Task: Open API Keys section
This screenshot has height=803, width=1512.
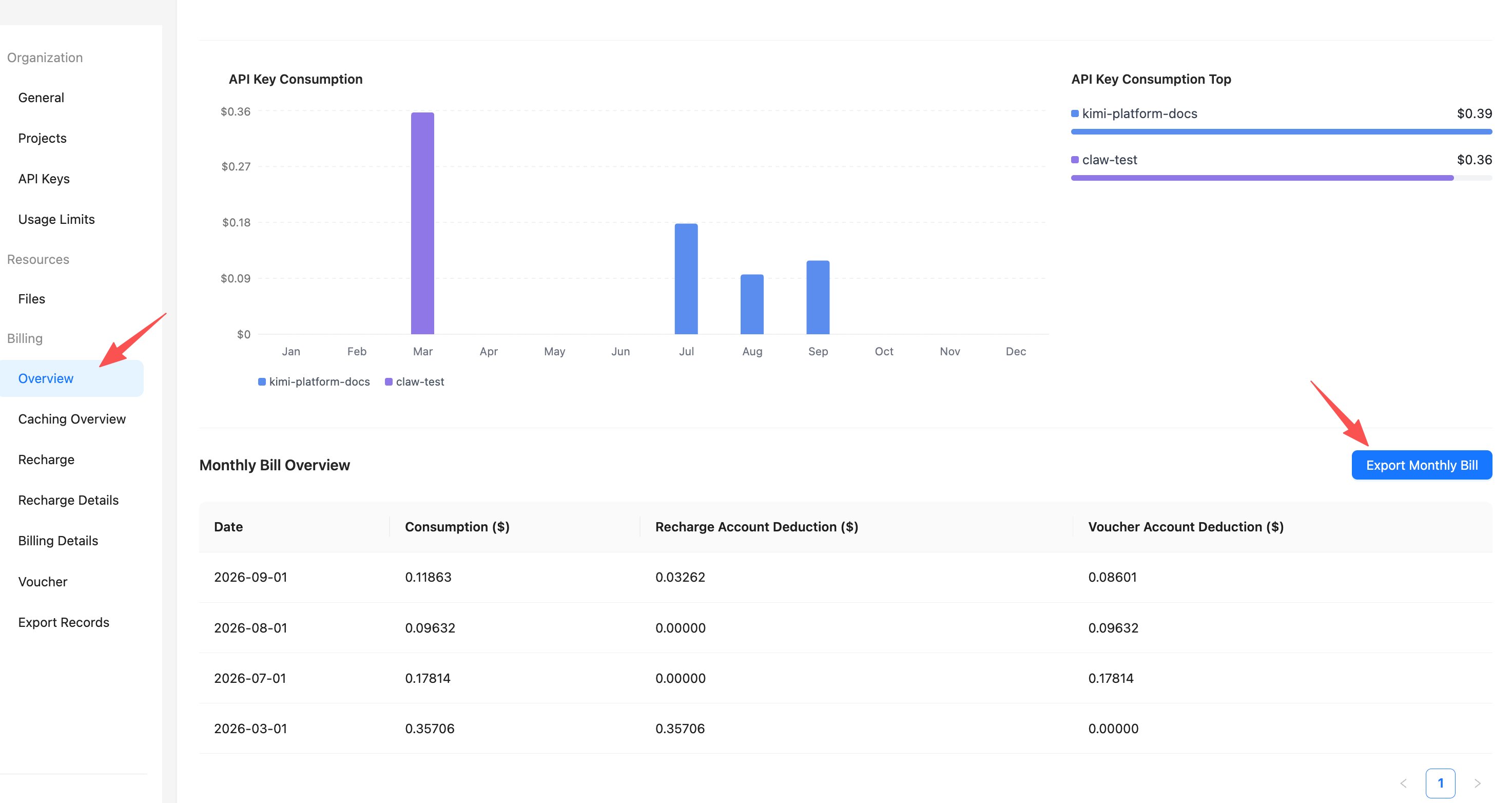Action: pos(44,179)
